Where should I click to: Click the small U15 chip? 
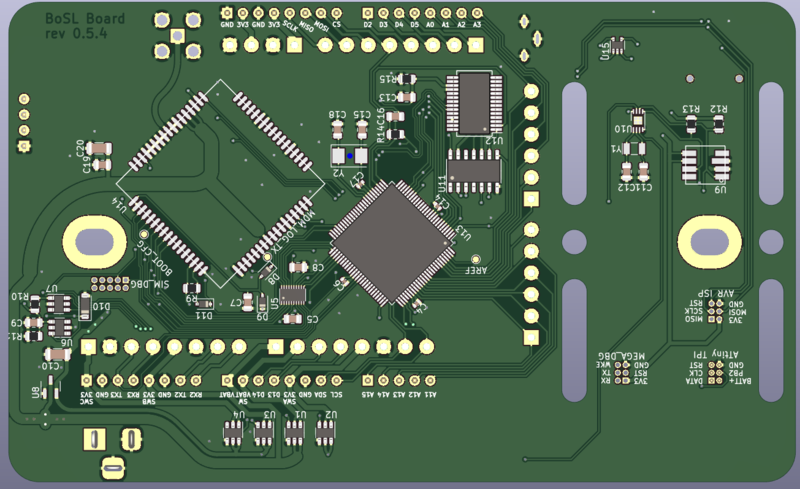click(618, 46)
